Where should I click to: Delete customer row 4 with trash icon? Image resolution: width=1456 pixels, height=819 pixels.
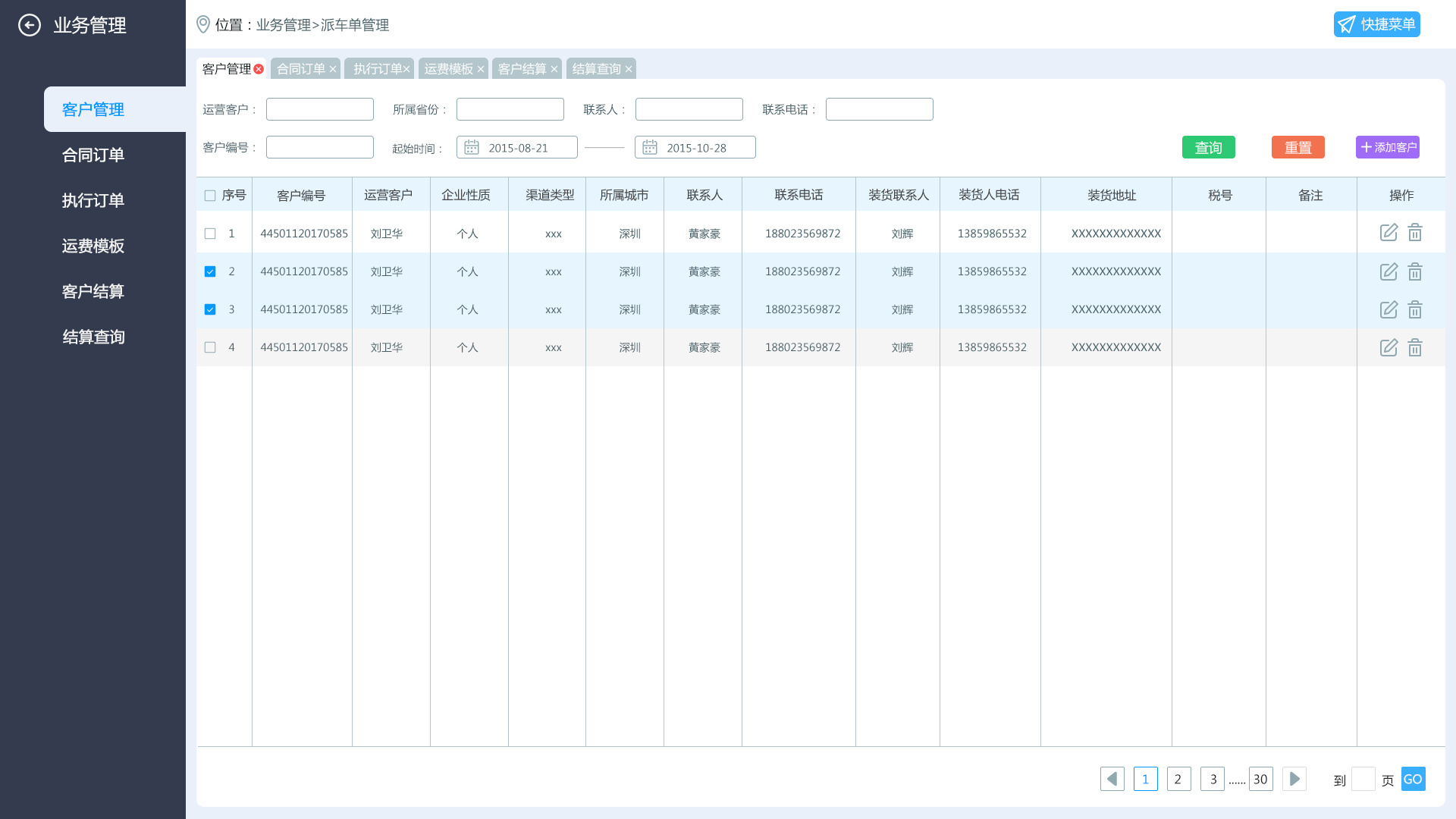coord(1415,347)
